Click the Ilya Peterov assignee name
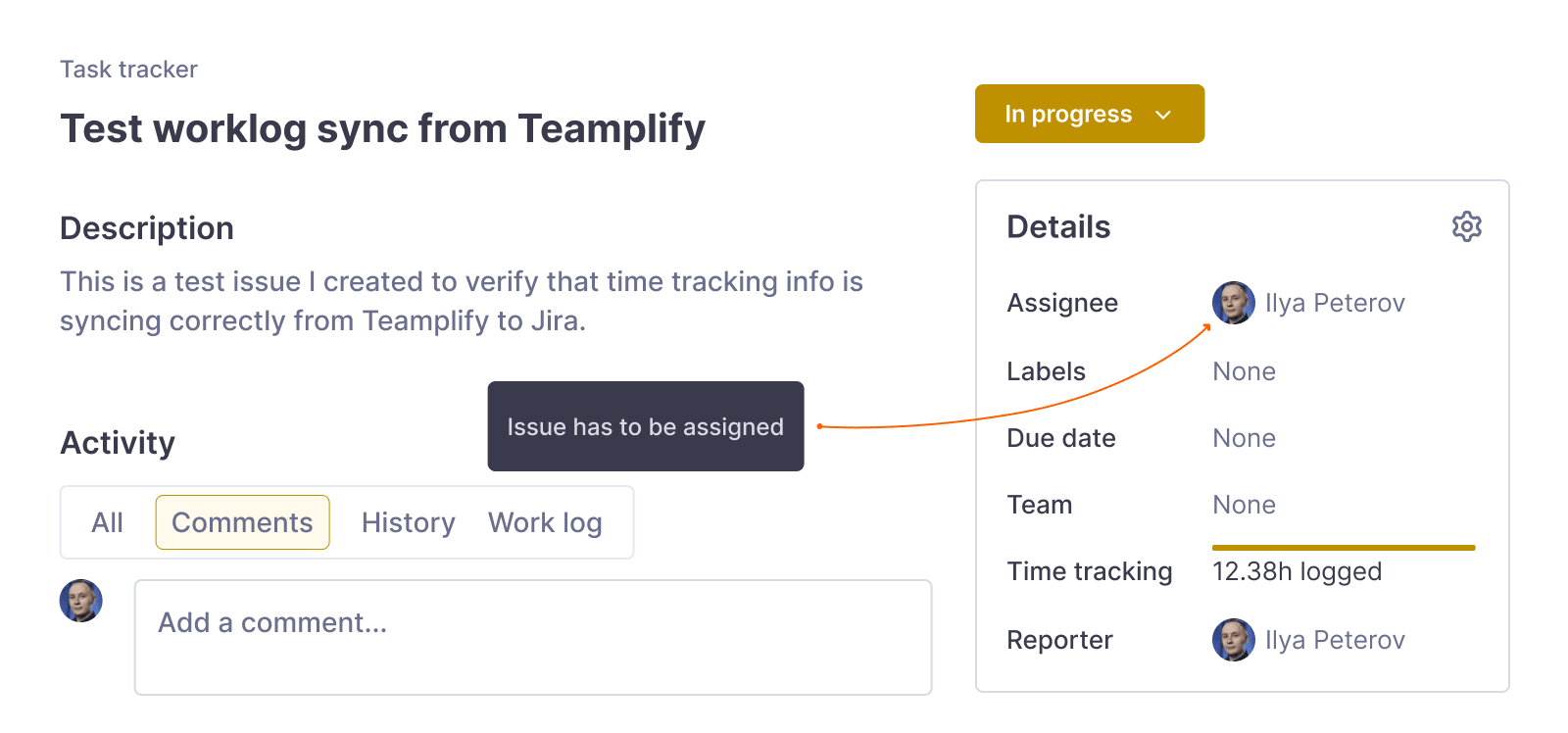 [x=1335, y=303]
